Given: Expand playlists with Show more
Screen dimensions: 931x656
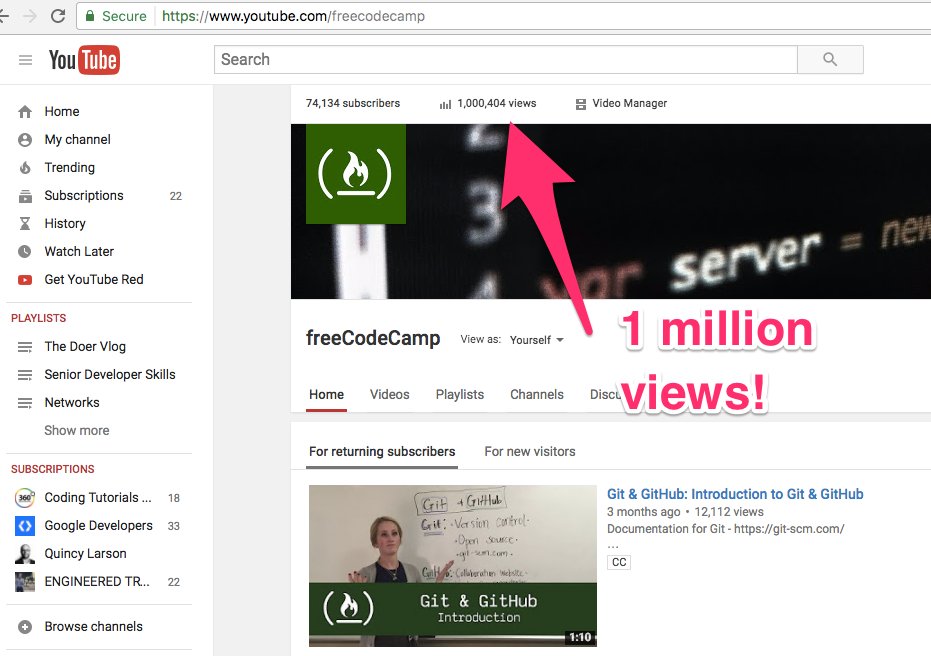Looking at the screenshot, I should click(77, 430).
